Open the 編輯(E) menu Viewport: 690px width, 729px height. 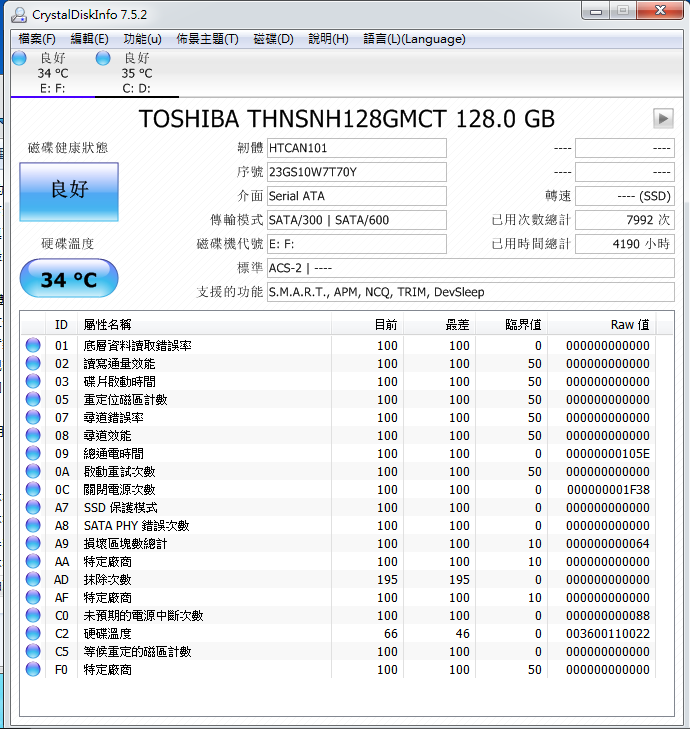89,39
